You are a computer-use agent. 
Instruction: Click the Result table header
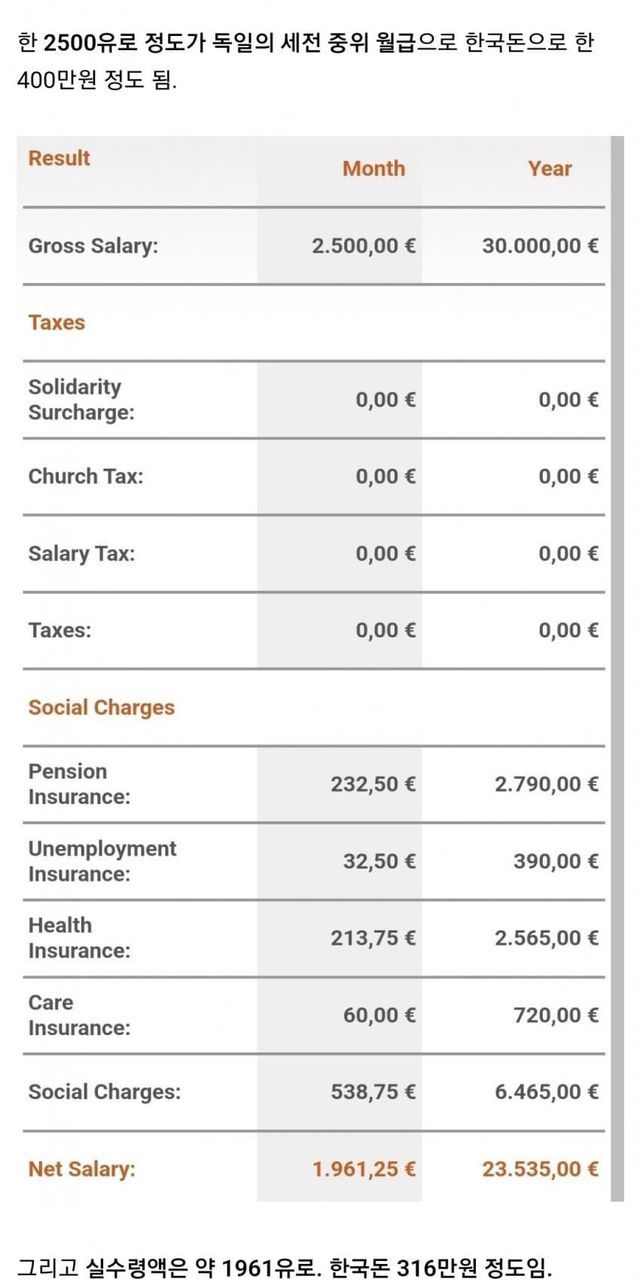point(59,158)
